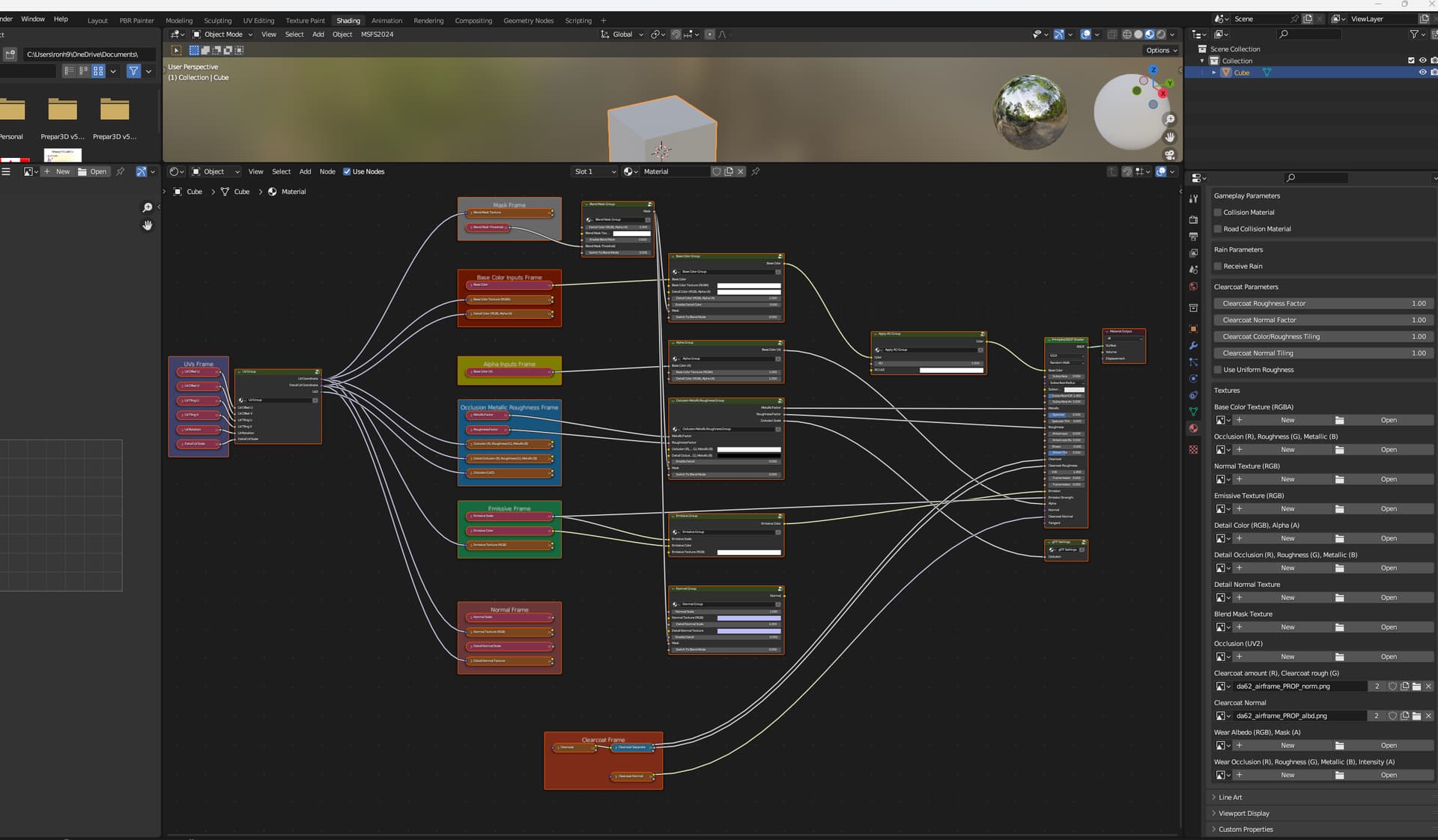
Task: Click New for Emissive Texture (RGB)
Action: pos(1287,509)
